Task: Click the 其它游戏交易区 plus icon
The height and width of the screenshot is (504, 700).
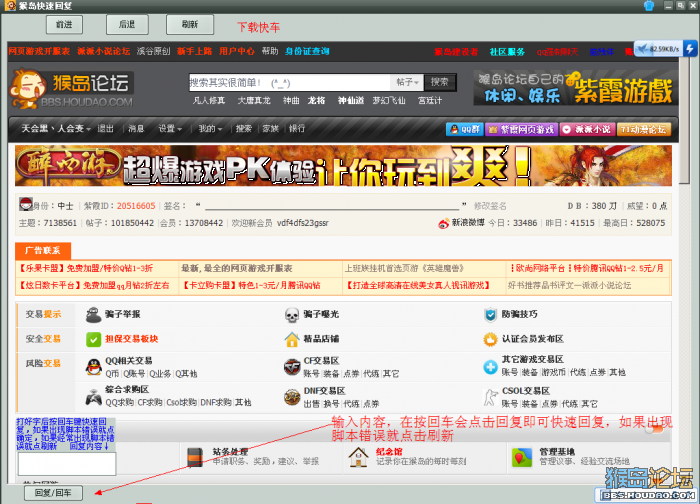Action: click(x=490, y=367)
